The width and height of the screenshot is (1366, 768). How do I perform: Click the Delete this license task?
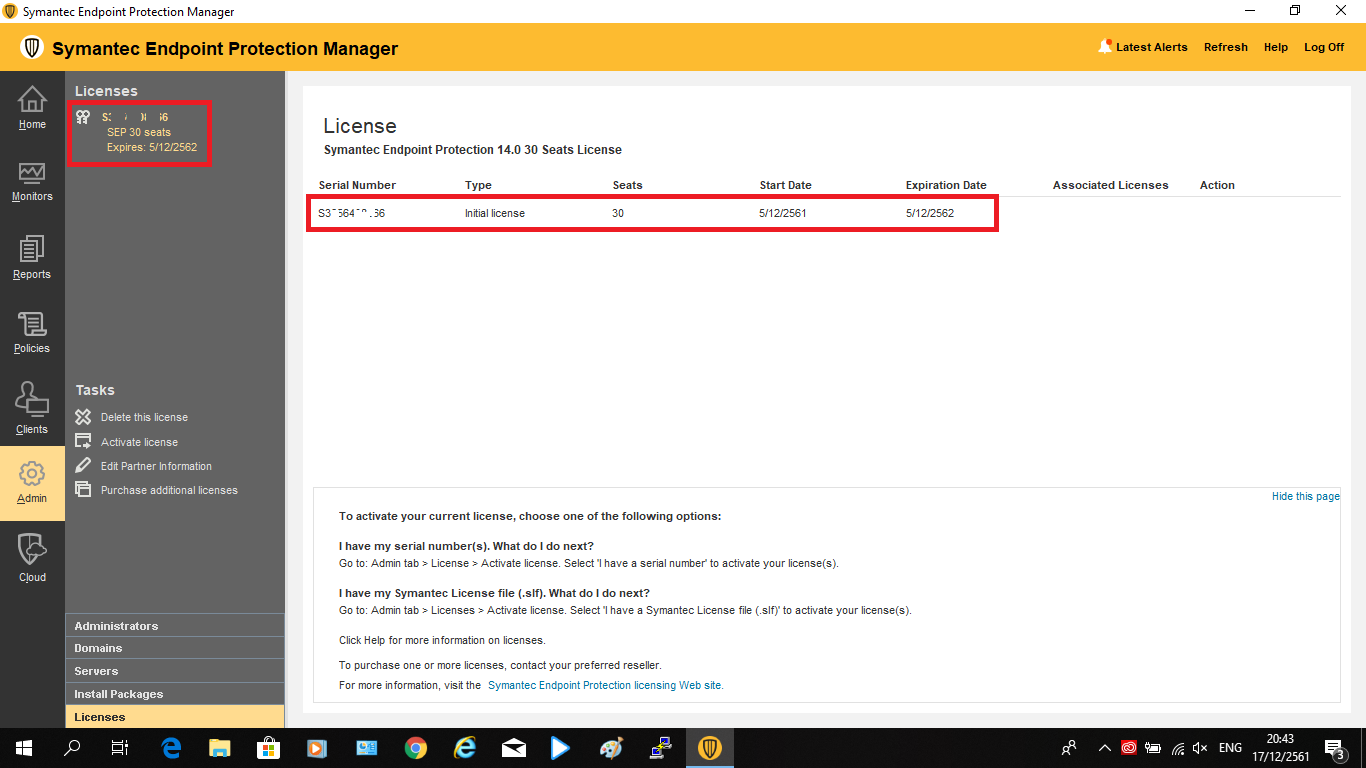tap(144, 417)
